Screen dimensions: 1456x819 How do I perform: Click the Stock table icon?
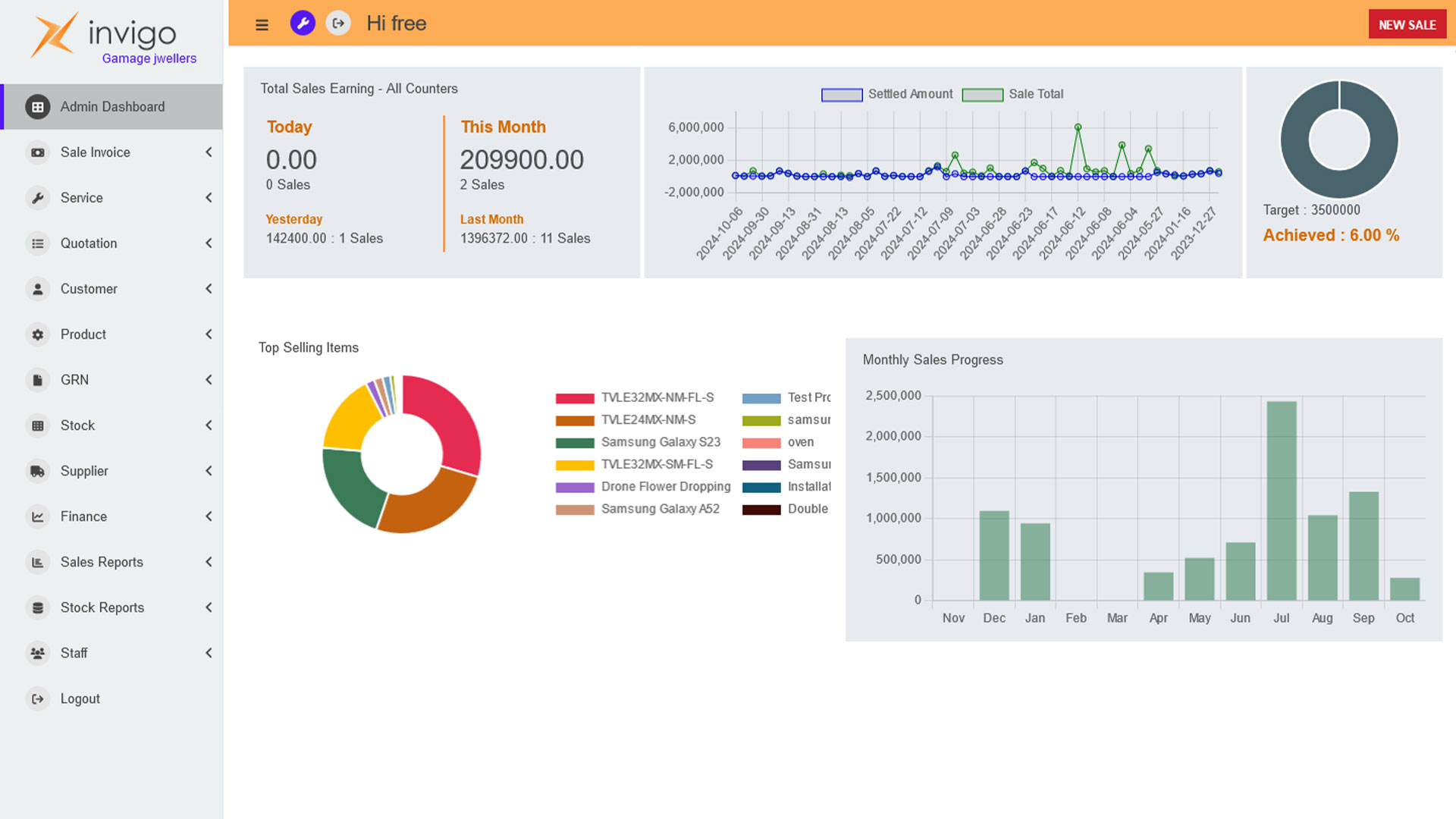tap(38, 425)
